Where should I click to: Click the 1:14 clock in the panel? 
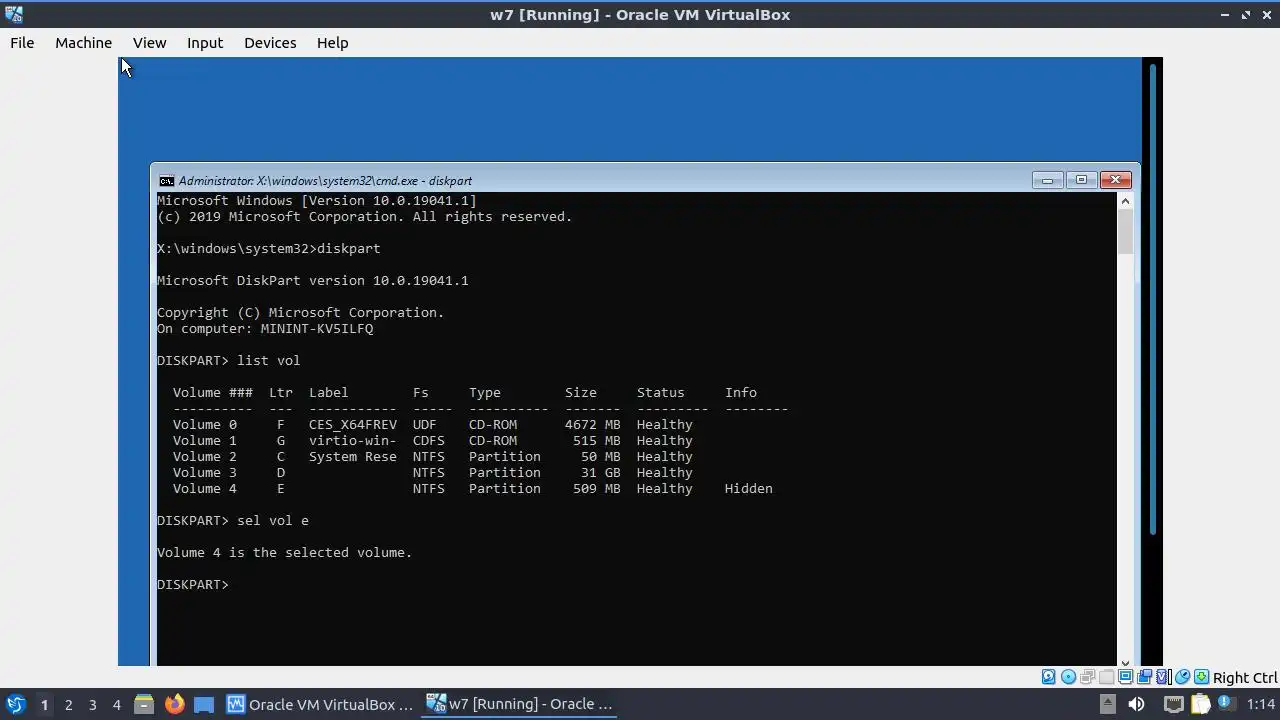[1261, 704]
